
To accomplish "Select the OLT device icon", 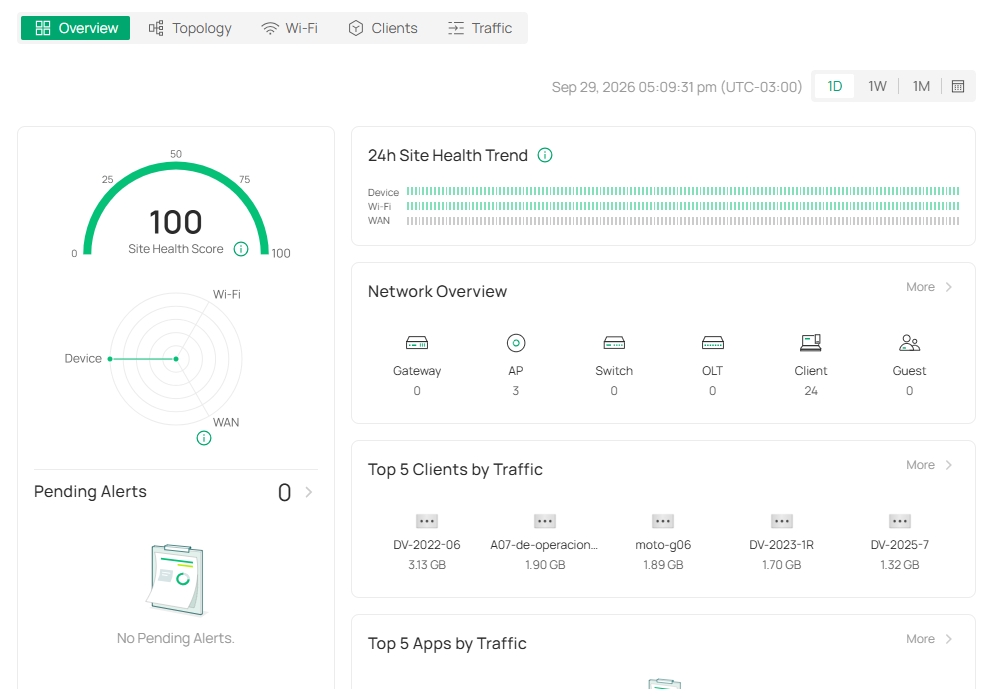I will click(713, 343).
